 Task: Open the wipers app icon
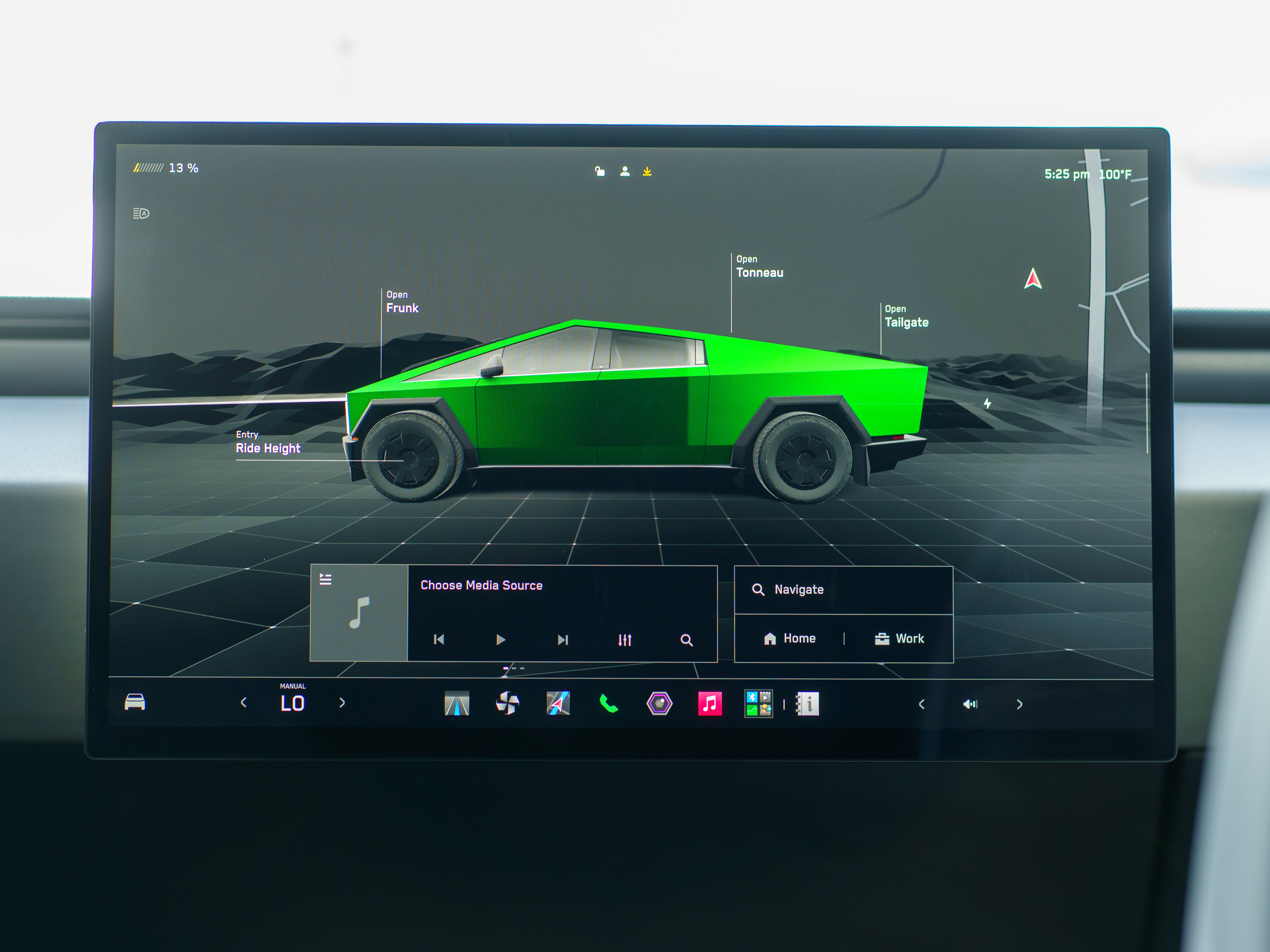point(457,703)
